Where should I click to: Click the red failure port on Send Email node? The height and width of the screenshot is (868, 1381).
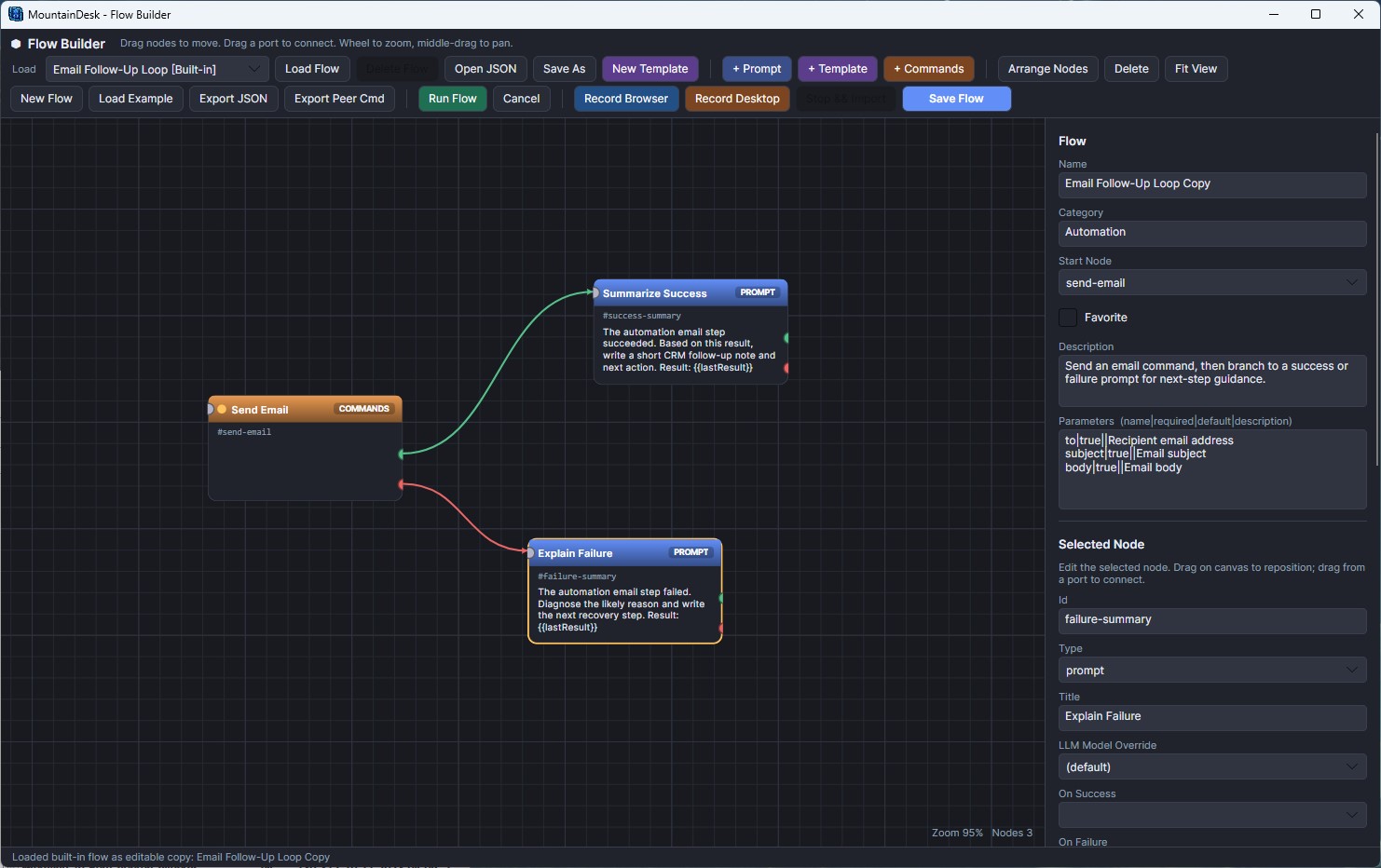(x=402, y=484)
